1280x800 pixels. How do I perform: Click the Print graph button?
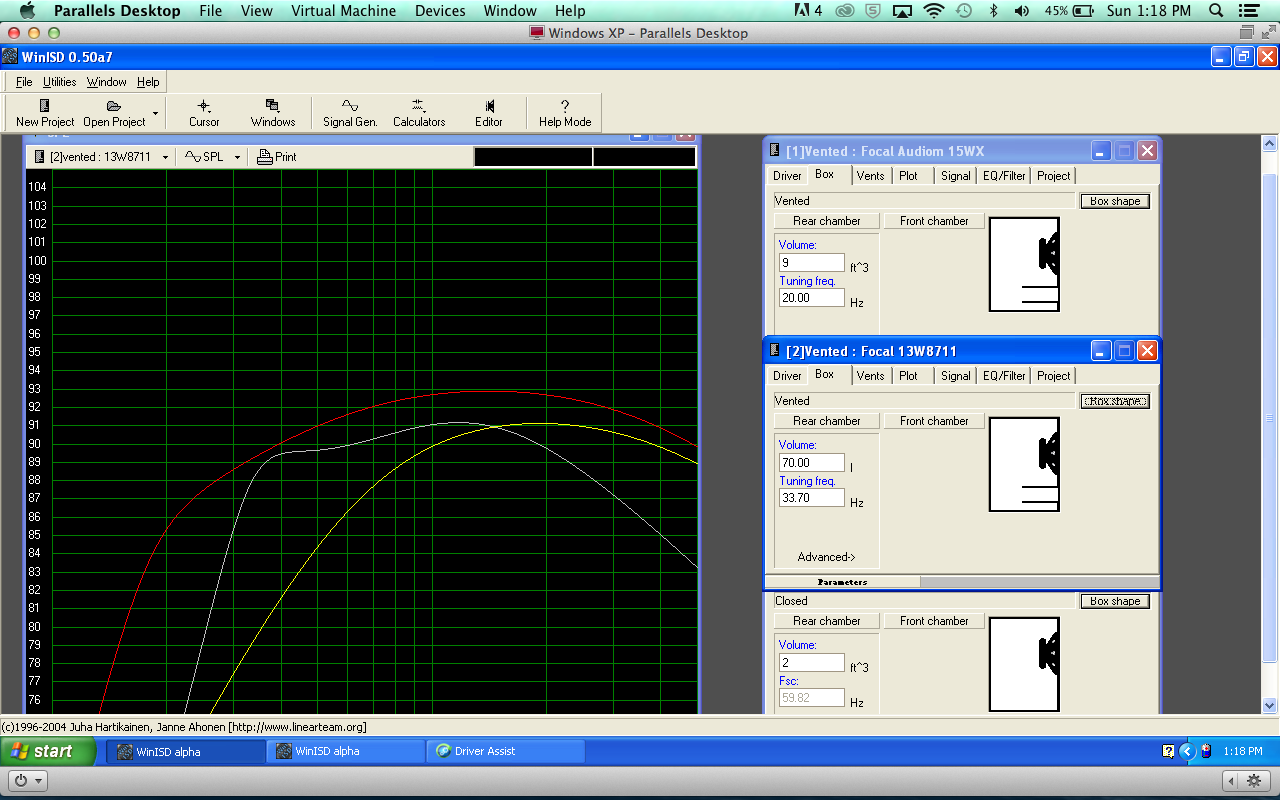277,157
